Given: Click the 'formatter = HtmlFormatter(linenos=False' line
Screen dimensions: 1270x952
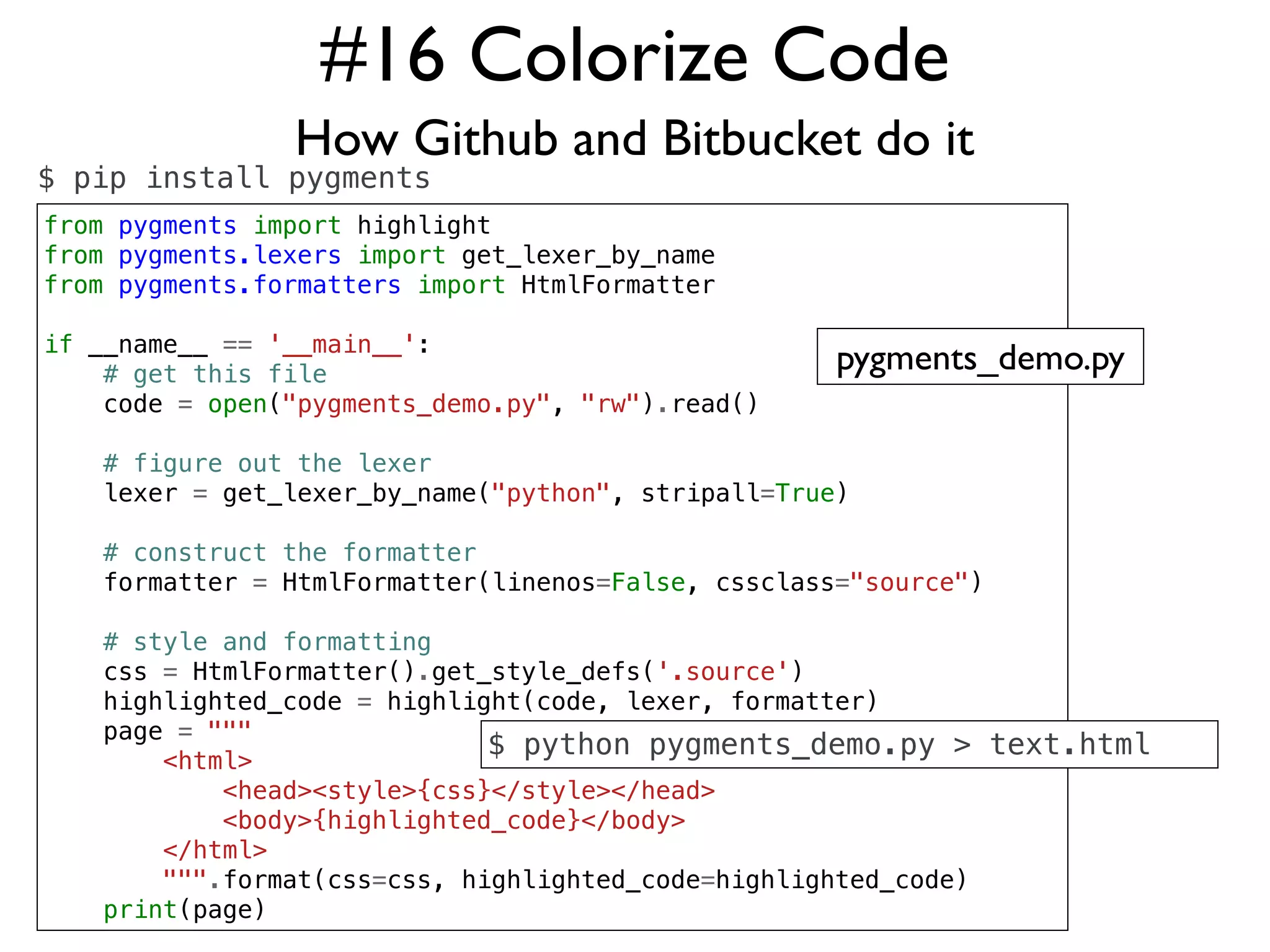Looking at the screenshot, I should coord(543,583).
